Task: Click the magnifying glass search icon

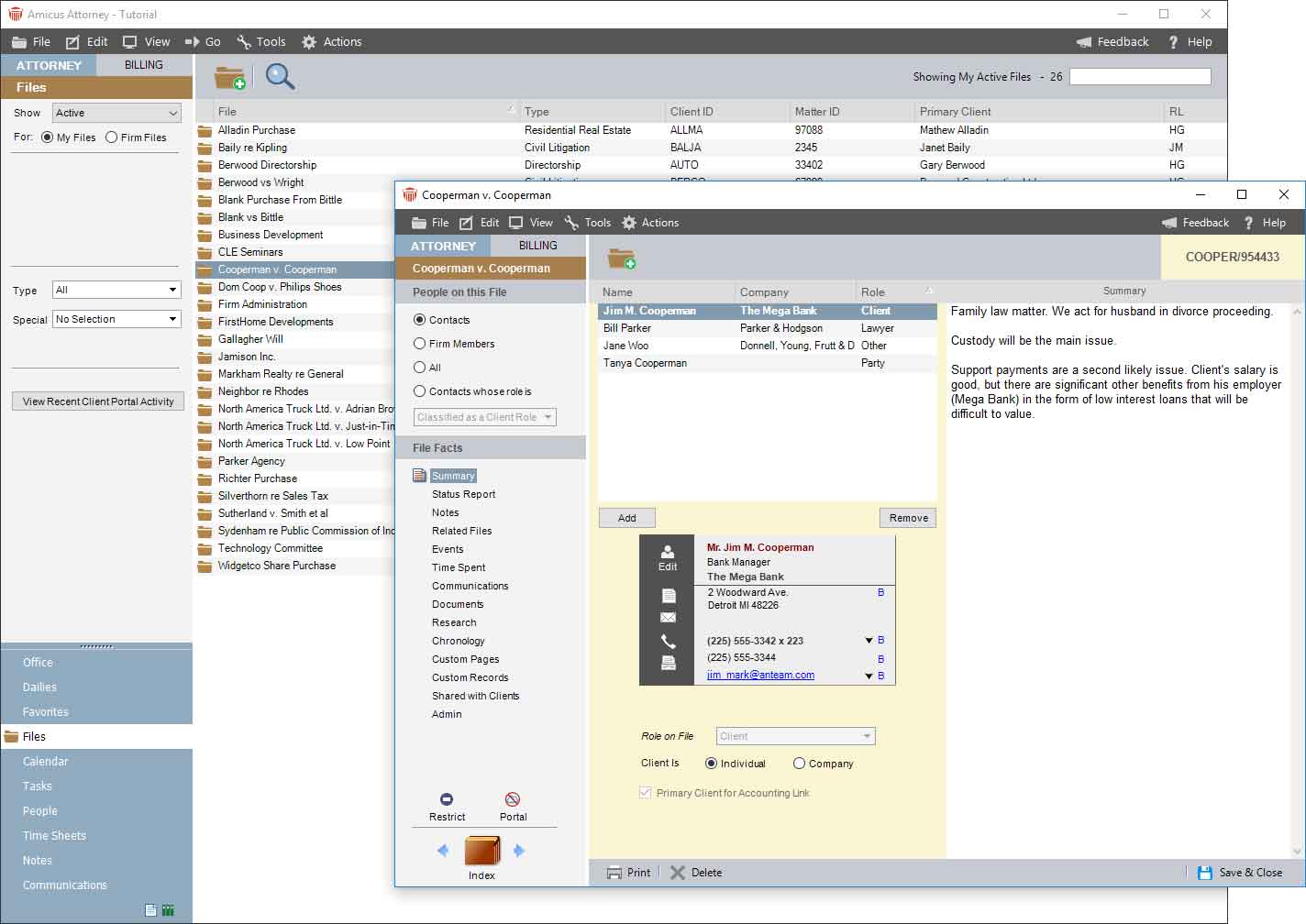Action: pyautogui.click(x=280, y=77)
